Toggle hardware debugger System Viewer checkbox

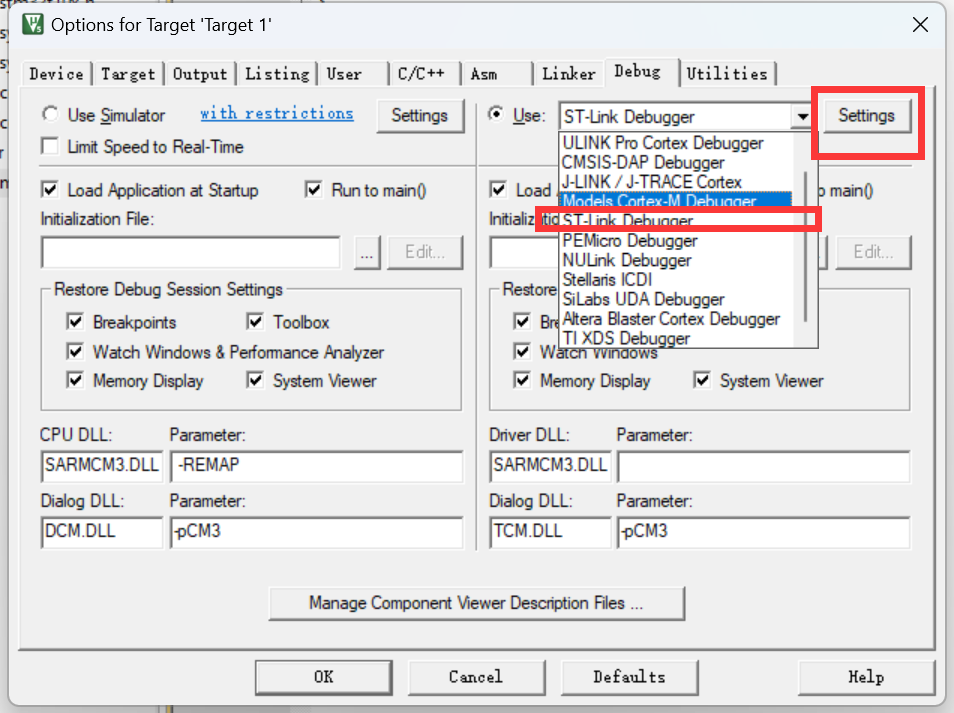702,380
